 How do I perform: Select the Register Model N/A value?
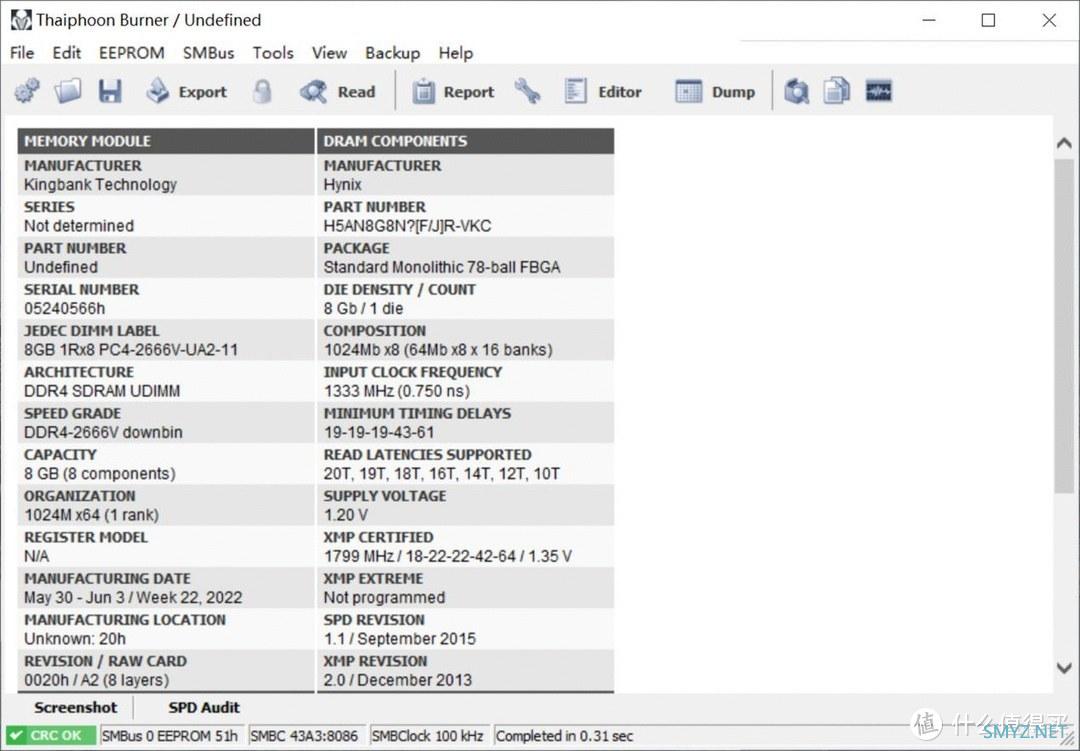[37, 556]
